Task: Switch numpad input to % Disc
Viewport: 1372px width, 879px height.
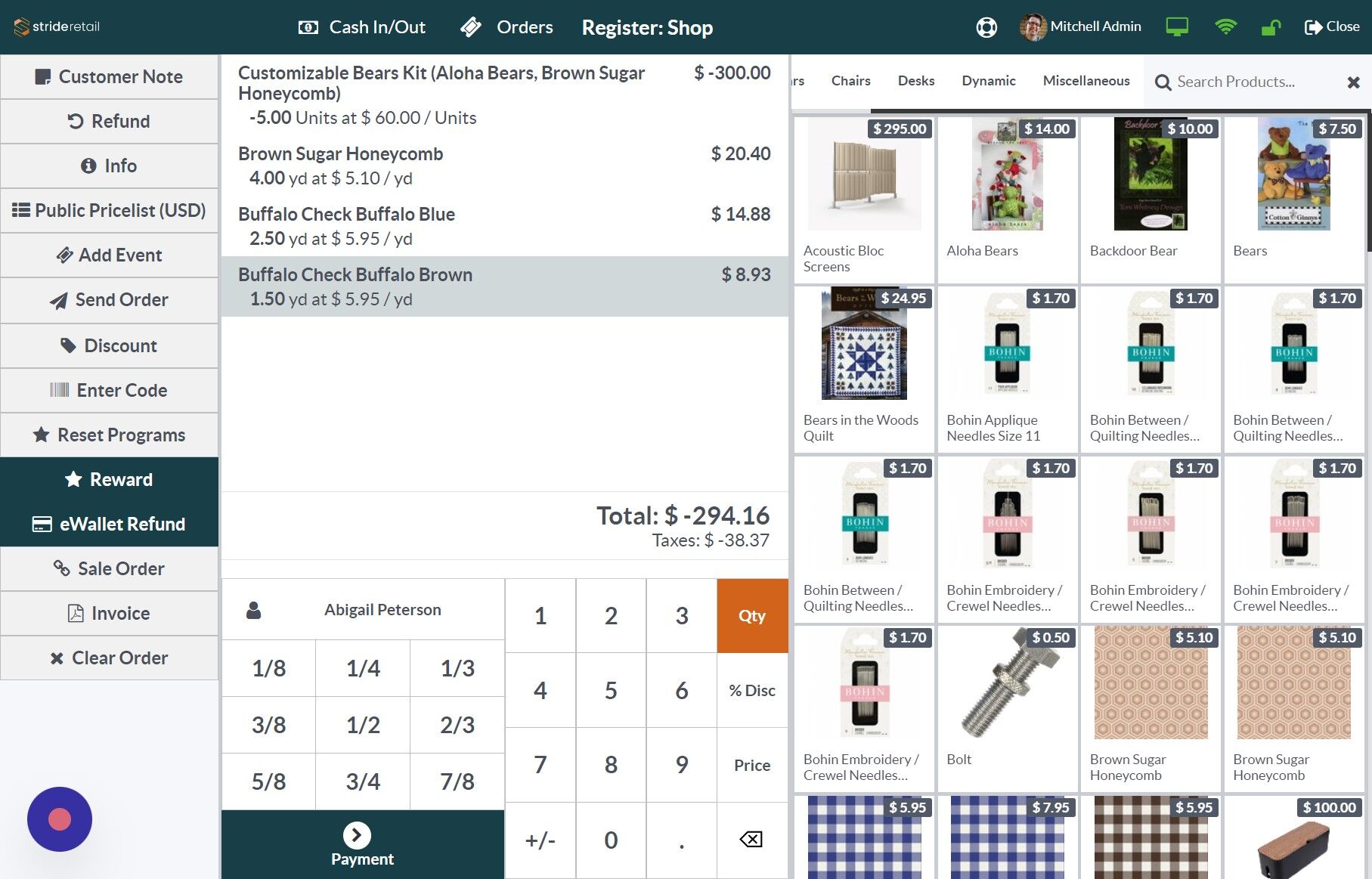Action: (x=751, y=690)
